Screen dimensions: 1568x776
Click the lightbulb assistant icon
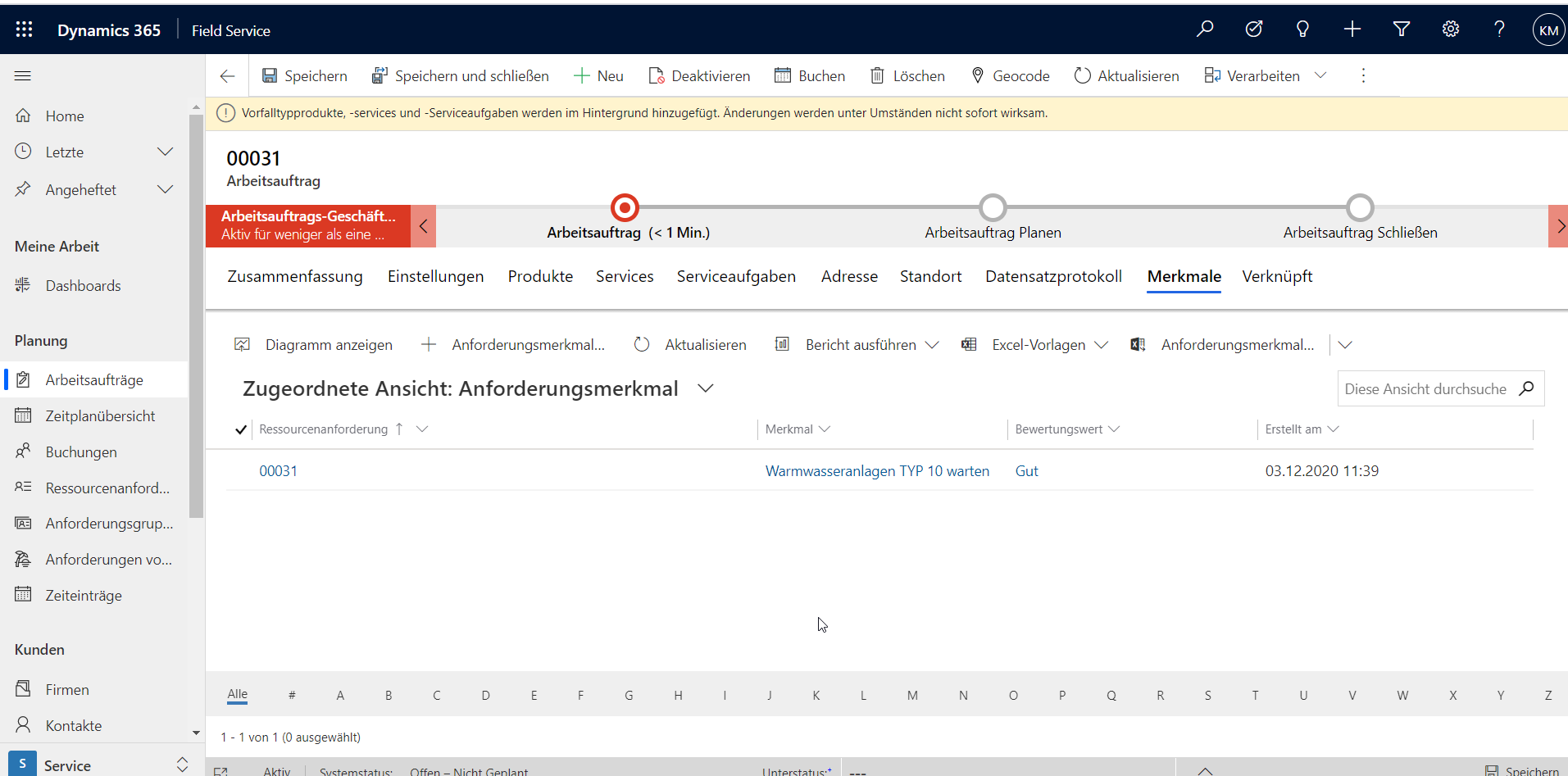coord(1302,29)
